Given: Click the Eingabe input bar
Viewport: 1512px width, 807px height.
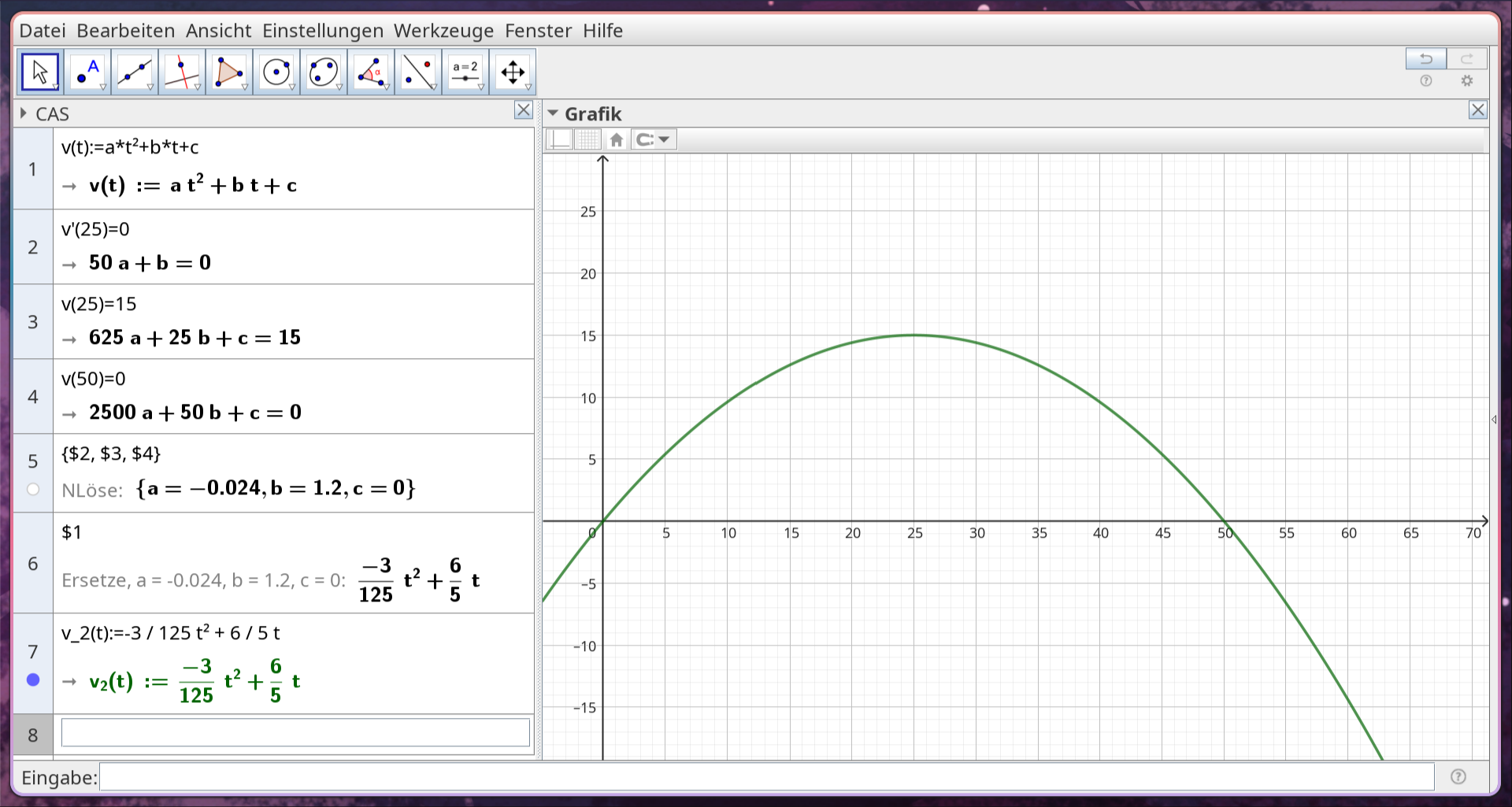Looking at the screenshot, I should point(766,777).
